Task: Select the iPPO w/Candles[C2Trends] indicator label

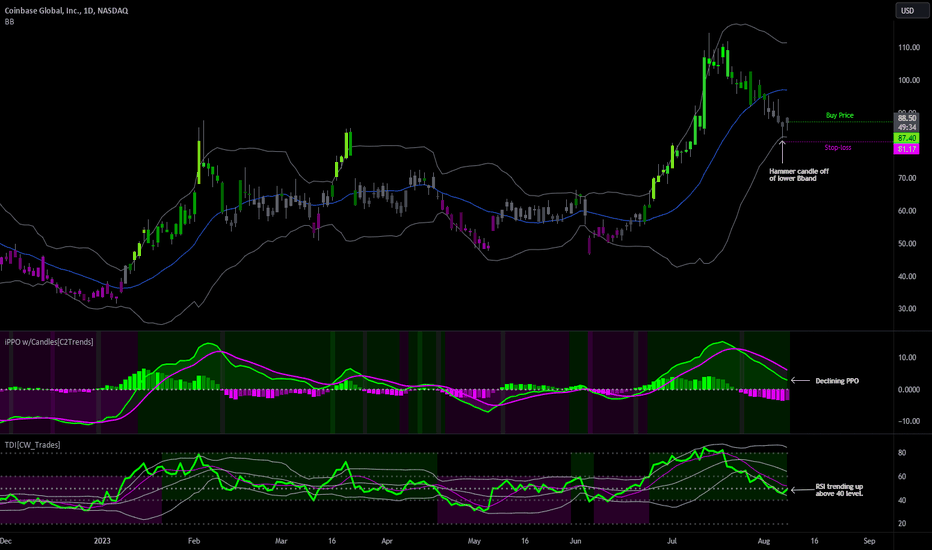Action: coord(49,342)
